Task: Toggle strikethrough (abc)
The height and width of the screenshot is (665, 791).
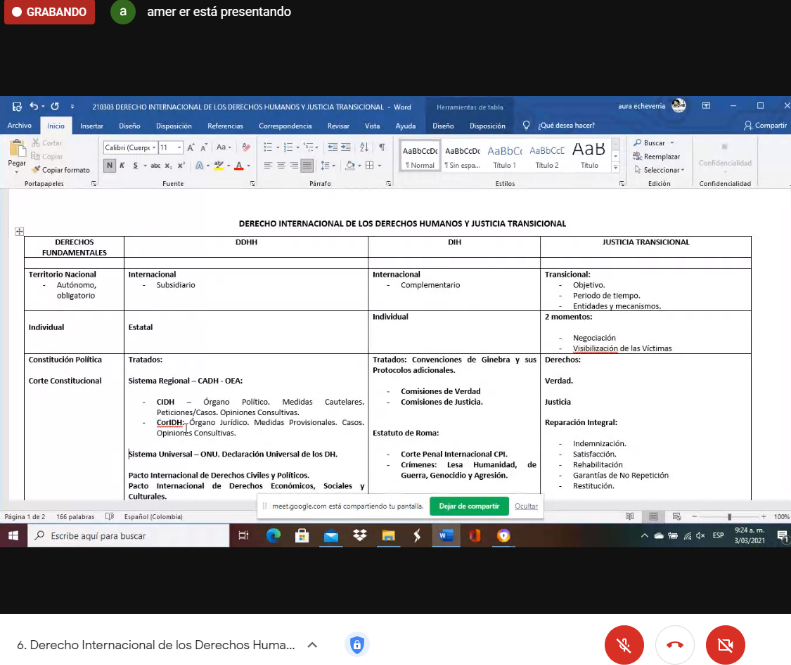Action: [155, 165]
